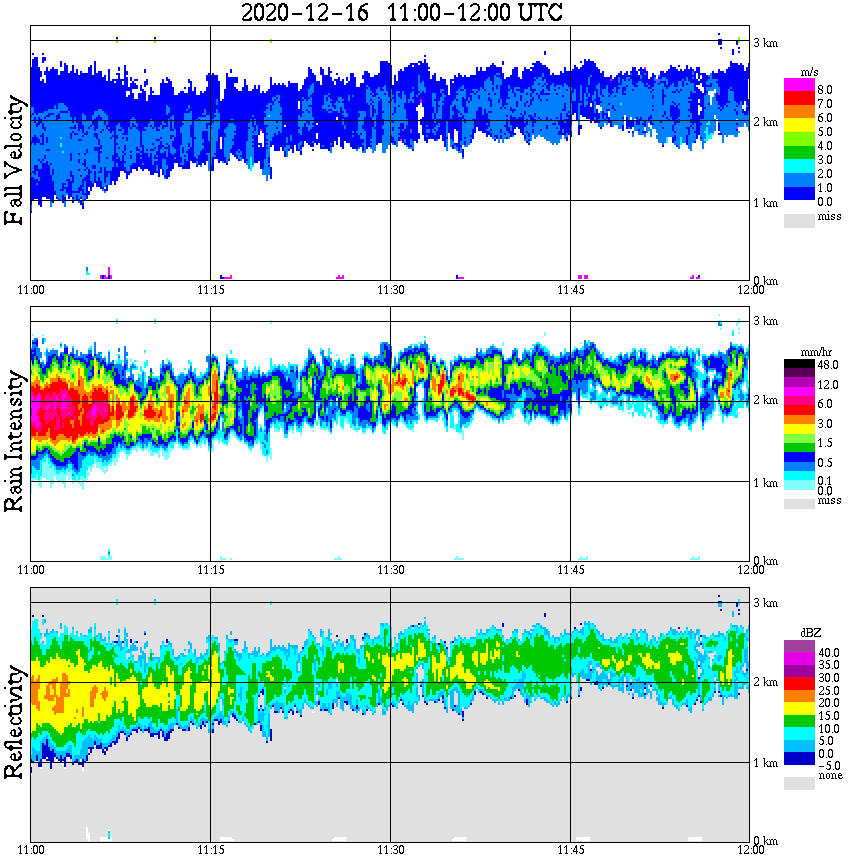Select the dark blue 0.0 swatch in velocity legend
850x868 pixels.
point(800,193)
